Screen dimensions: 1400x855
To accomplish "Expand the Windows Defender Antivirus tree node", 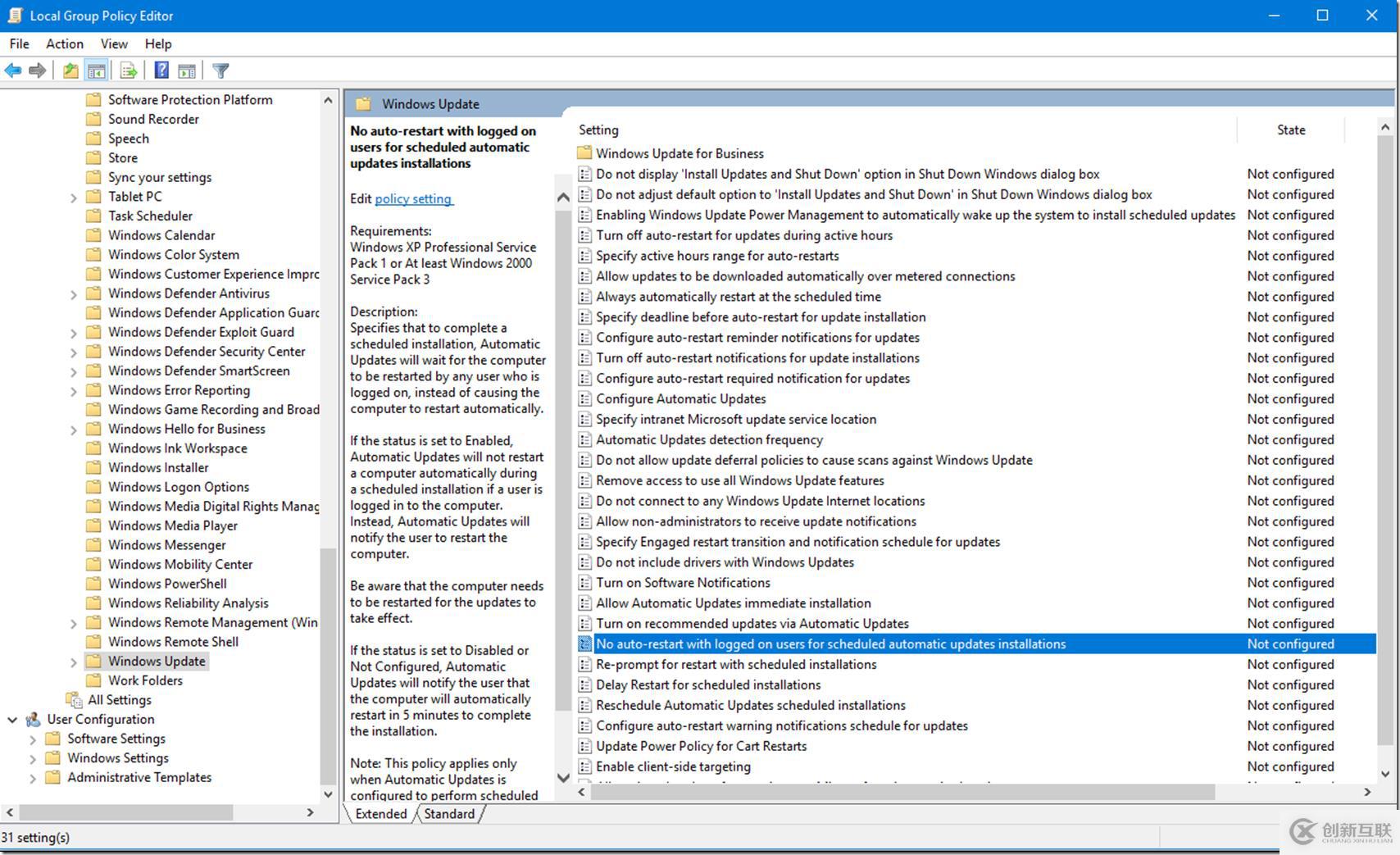I will pos(74,293).
